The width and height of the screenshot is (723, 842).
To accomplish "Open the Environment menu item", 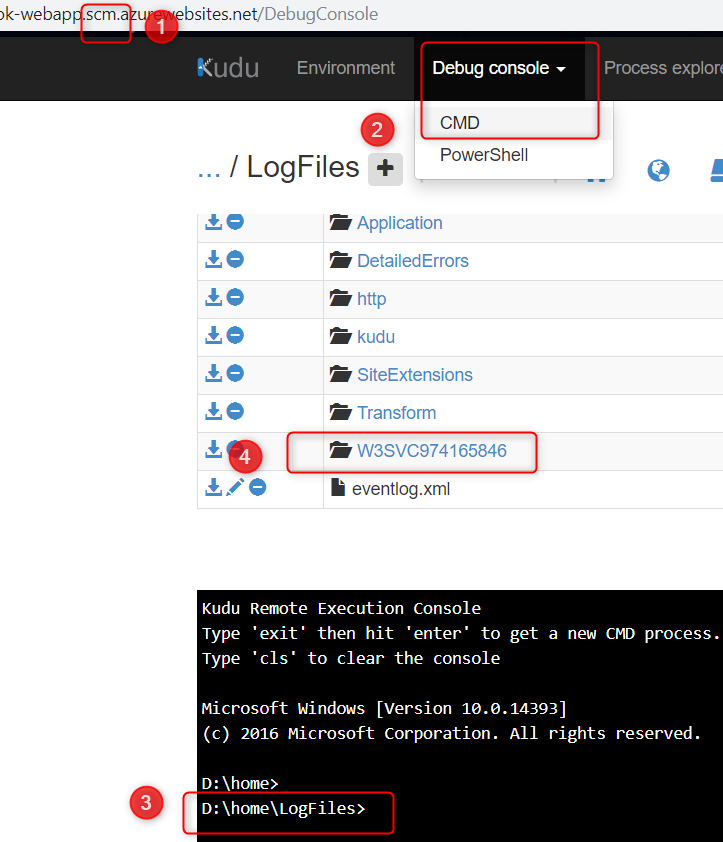I will pos(345,68).
